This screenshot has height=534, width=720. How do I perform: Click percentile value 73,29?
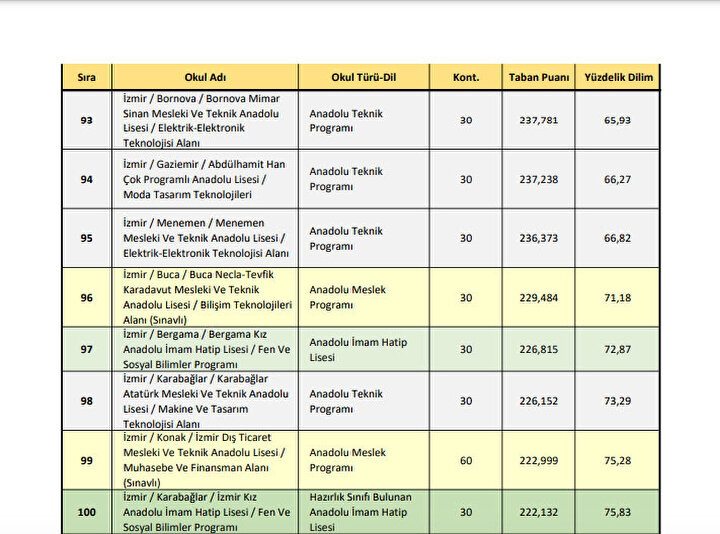click(618, 401)
